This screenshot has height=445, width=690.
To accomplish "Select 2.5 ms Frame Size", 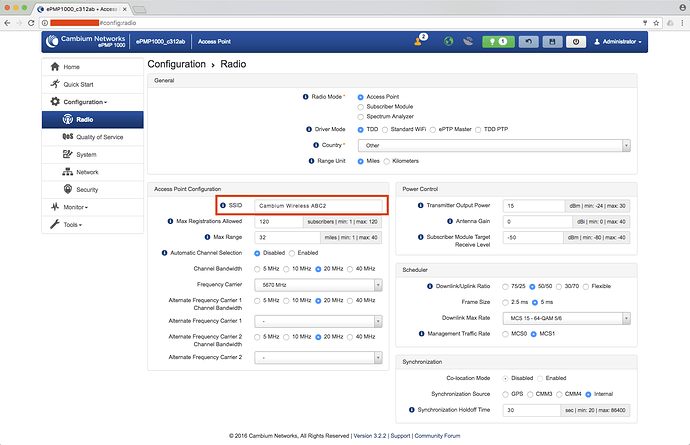I will [506, 303].
